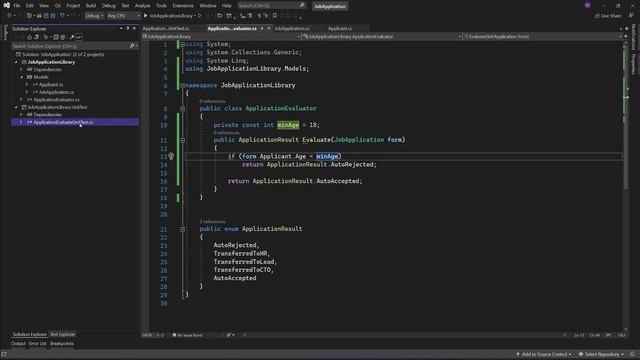Click the status bar icon at the far left

[4, 354]
